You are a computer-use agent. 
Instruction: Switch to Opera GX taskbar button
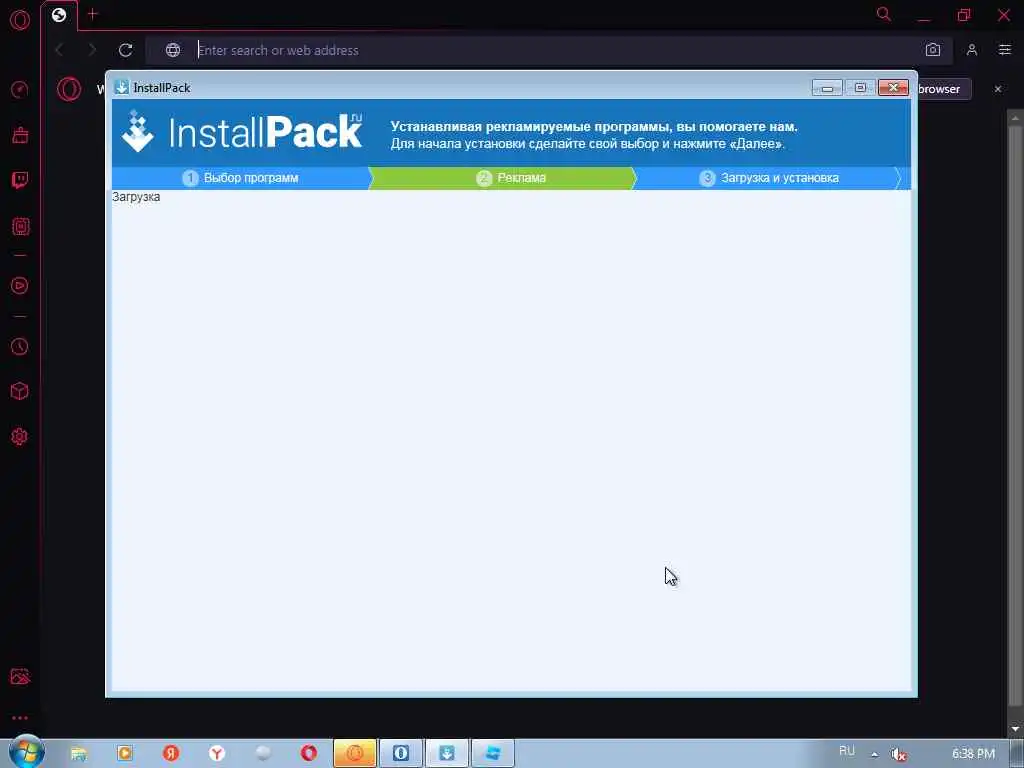[x=355, y=753]
